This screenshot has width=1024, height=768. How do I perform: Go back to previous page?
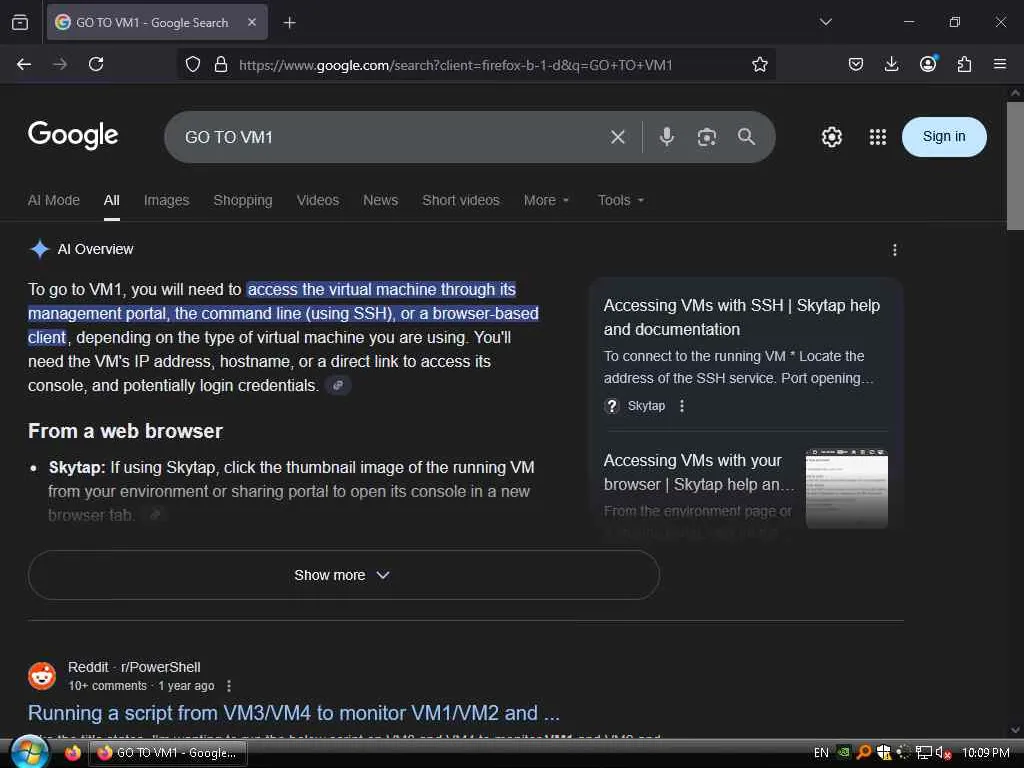(24, 64)
